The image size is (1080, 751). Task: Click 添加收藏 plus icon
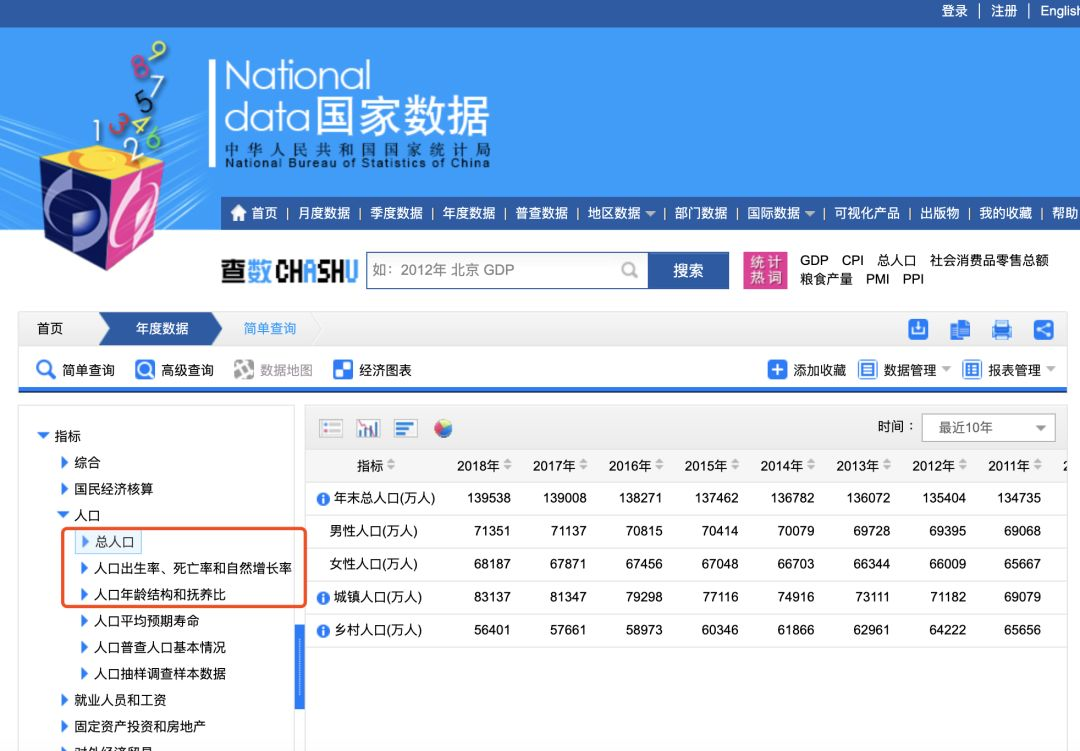(777, 370)
